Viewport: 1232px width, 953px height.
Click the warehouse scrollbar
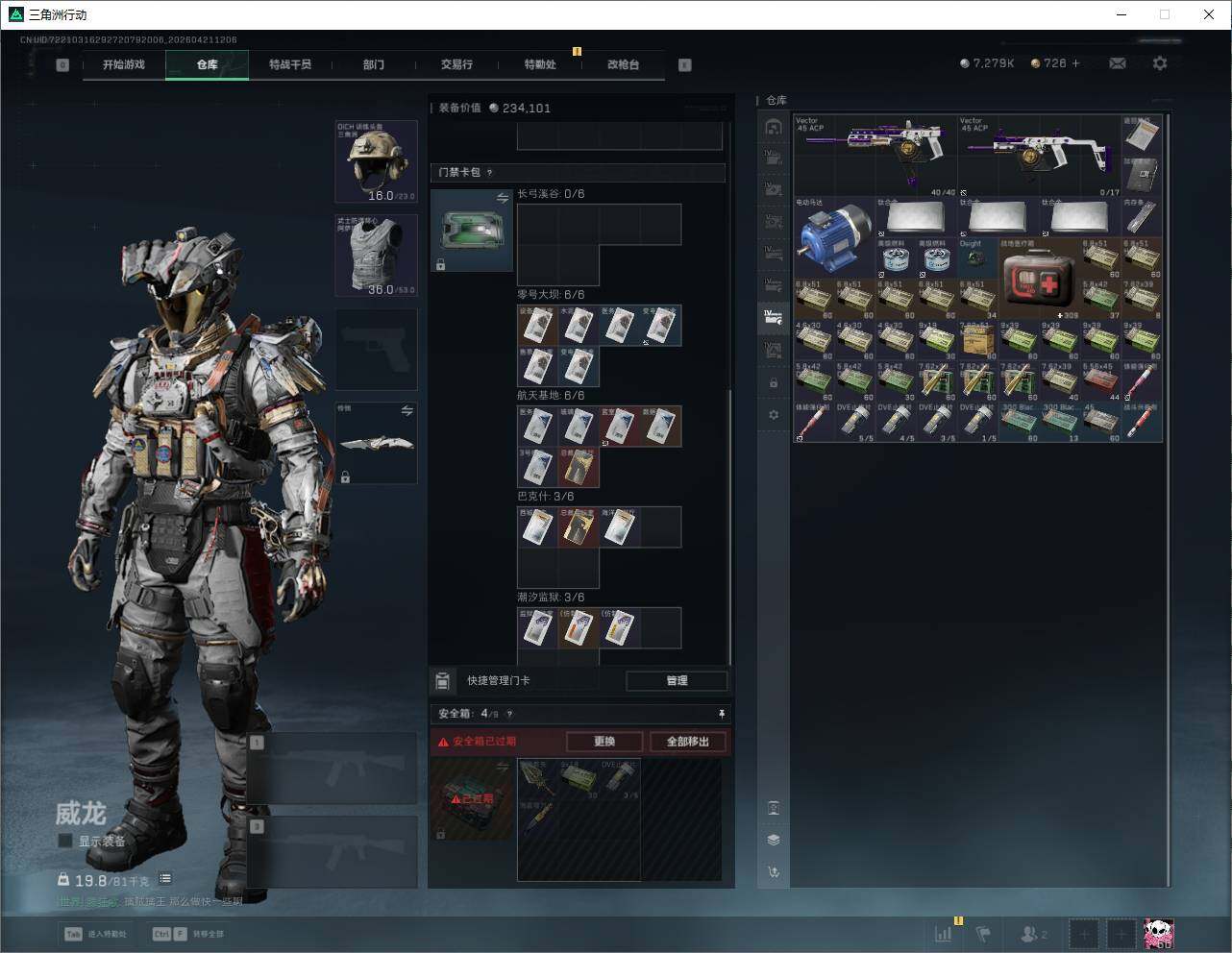point(1169,500)
